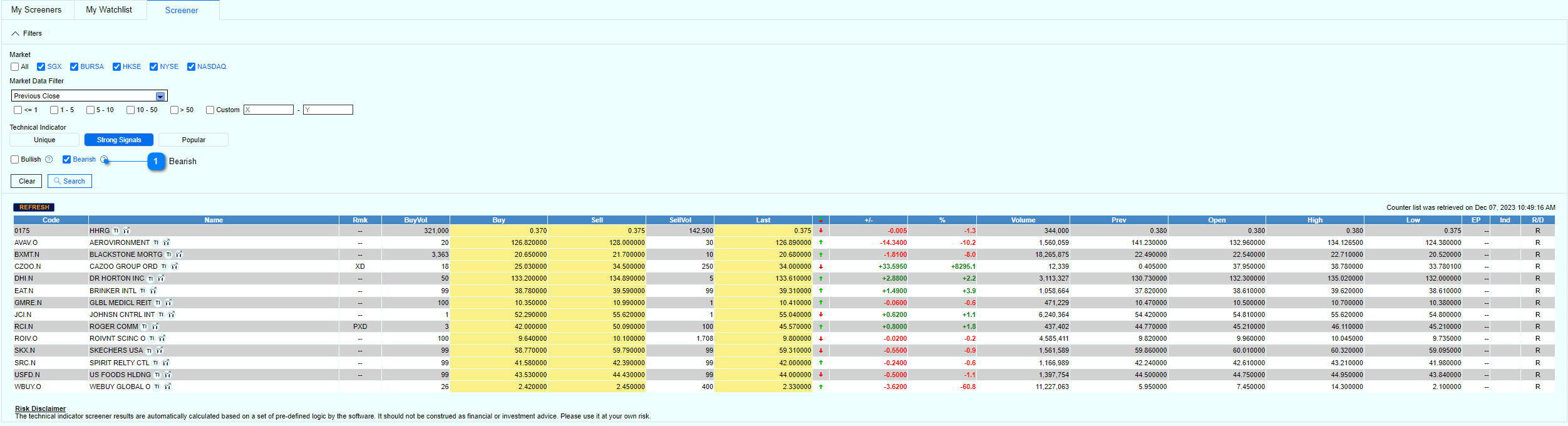Sort table by Code column header
Viewport: 1568px width, 426px height.
coord(51,220)
